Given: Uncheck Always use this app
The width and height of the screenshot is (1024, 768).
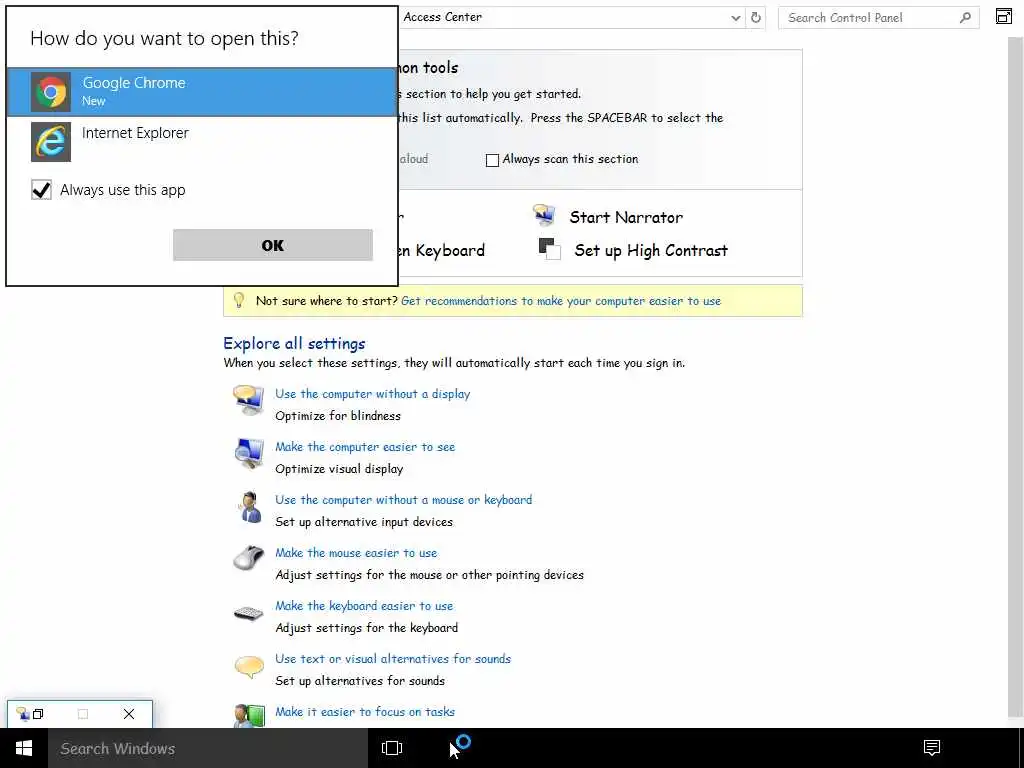Looking at the screenshot, I should (42, 190).
